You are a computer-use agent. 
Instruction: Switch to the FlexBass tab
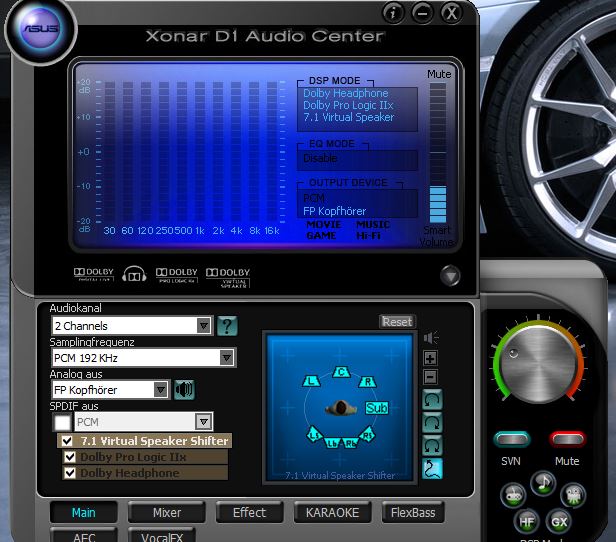coord(413,513)
